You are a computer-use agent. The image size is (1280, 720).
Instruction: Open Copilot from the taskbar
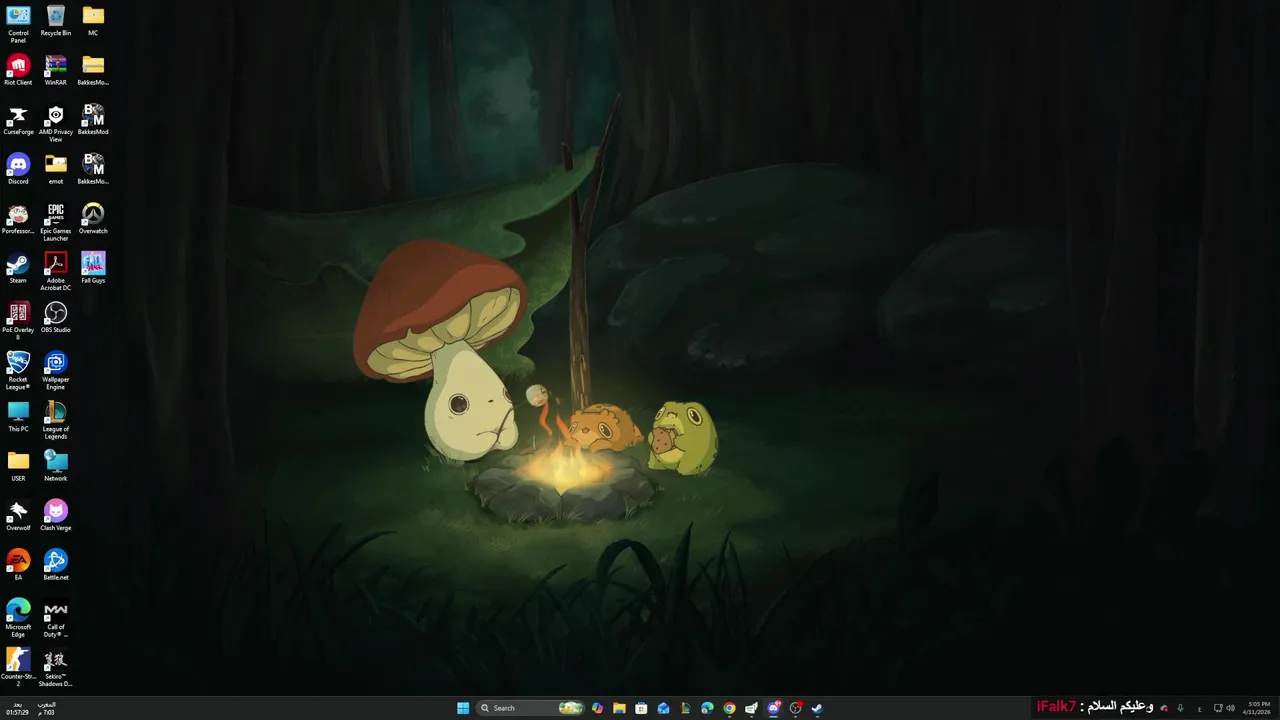pyautogui.click(x=597, y=708)
